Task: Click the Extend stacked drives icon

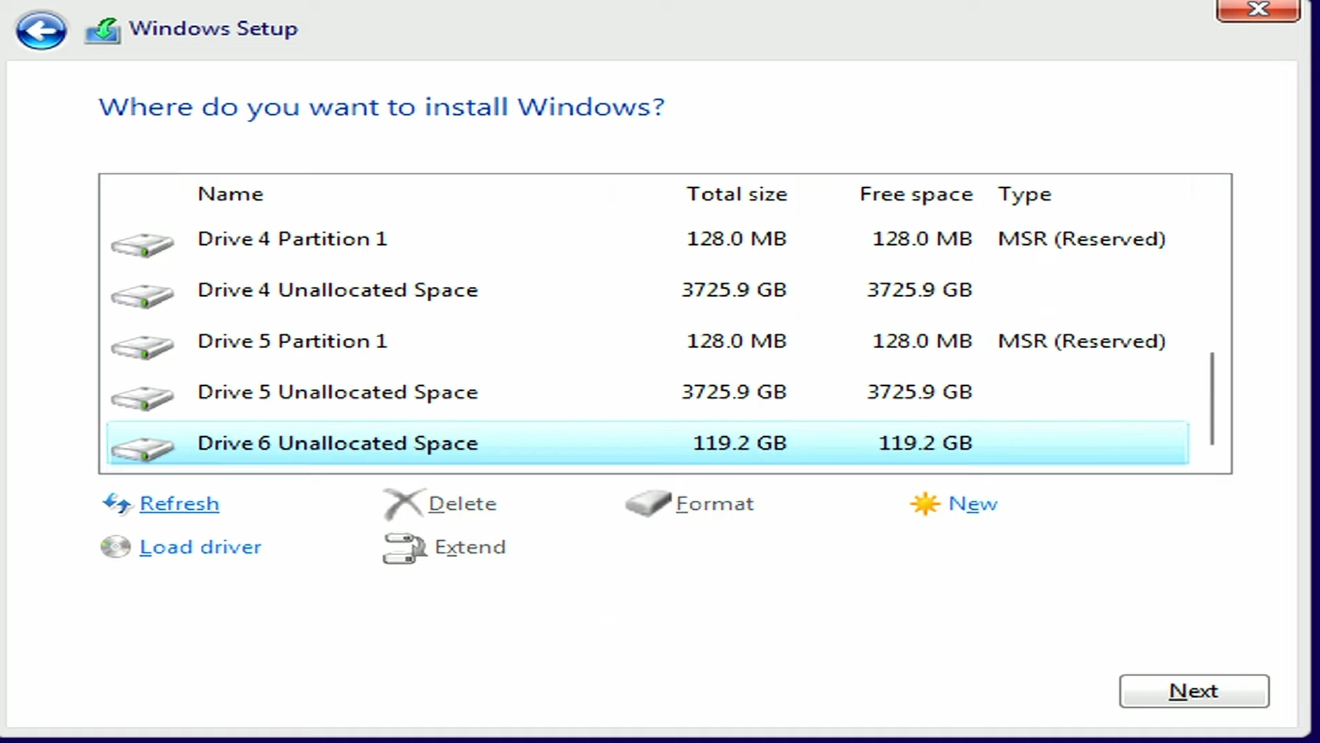Action: click(x=402, y=548)
